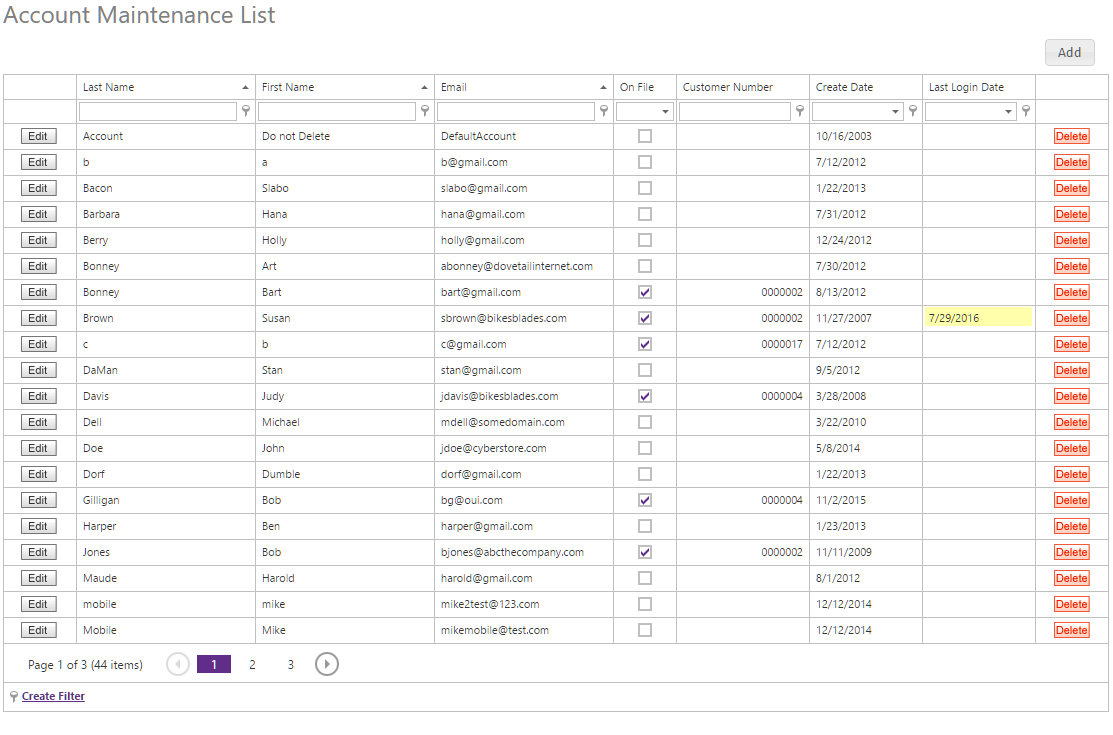This screenshot has width=1113, height=735.
Task: Click the Customer Number filter icon
Action: click(x=799, y=111)
